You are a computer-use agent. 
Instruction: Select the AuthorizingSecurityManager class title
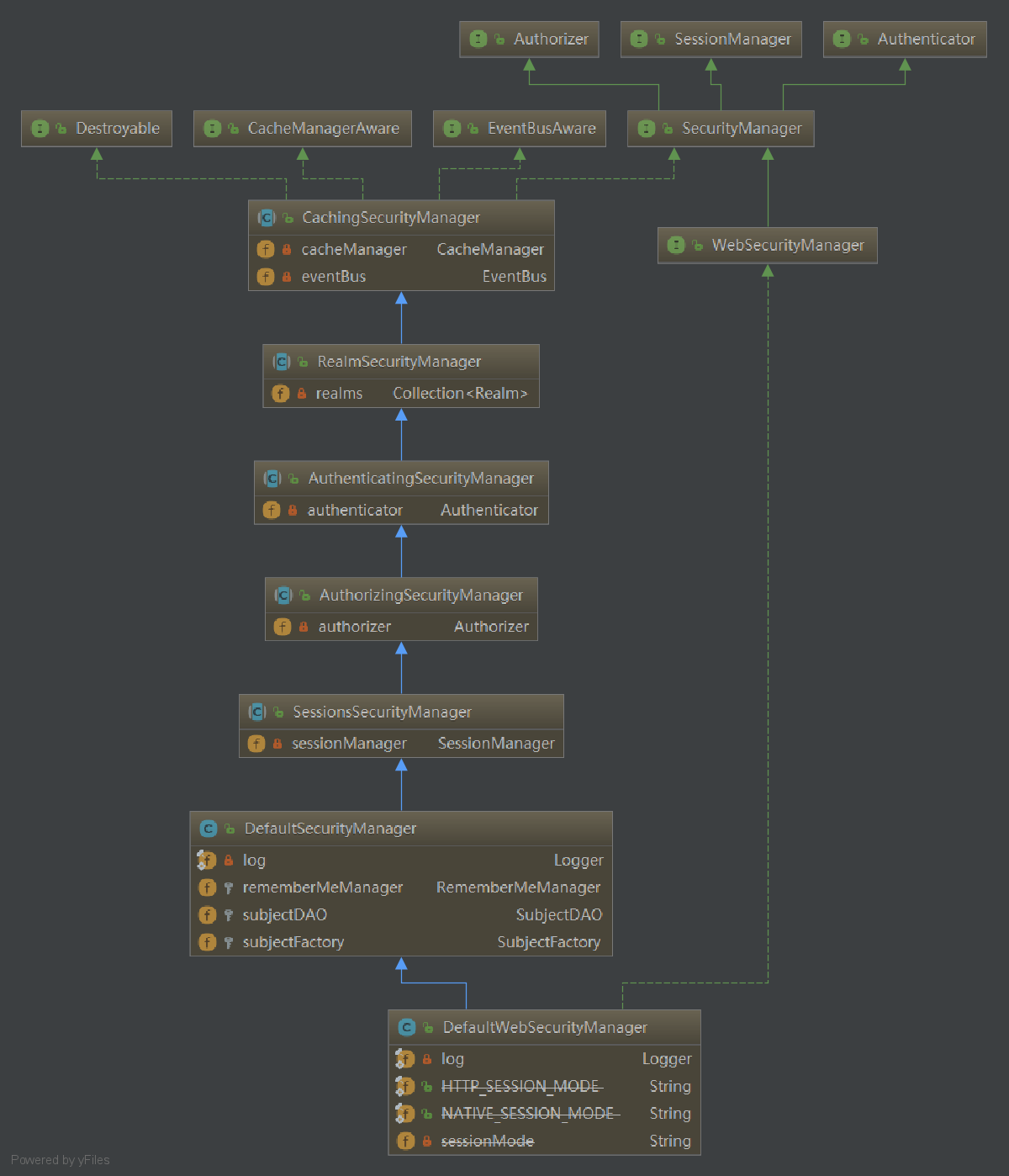[x=420, y=595]
